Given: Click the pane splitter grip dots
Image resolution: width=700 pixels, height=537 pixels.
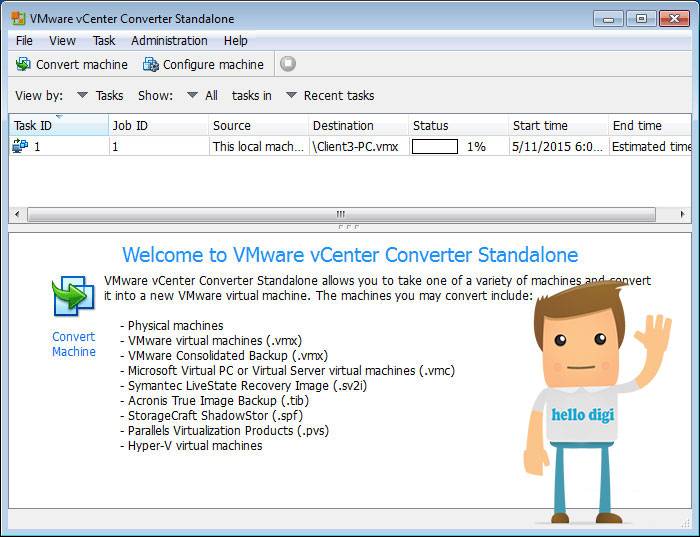Looking at the screenshot, I should coord(349,227).
